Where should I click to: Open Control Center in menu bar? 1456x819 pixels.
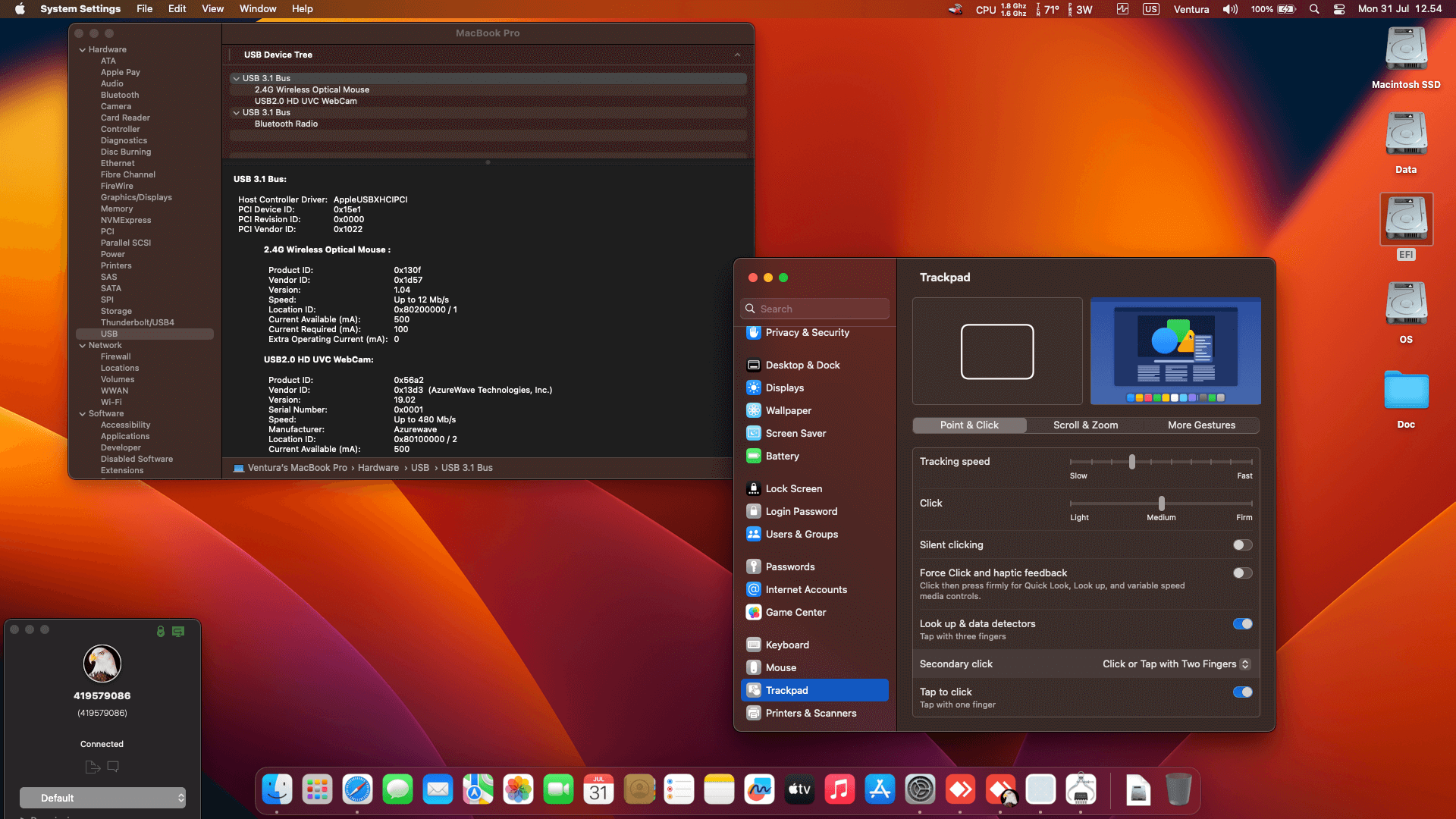(x=1339, y=9)
